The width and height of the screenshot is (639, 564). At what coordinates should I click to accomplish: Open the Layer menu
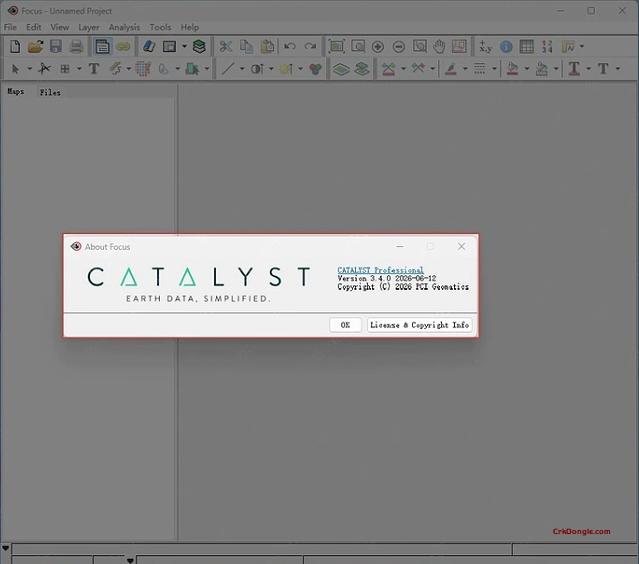click(88, 27)
